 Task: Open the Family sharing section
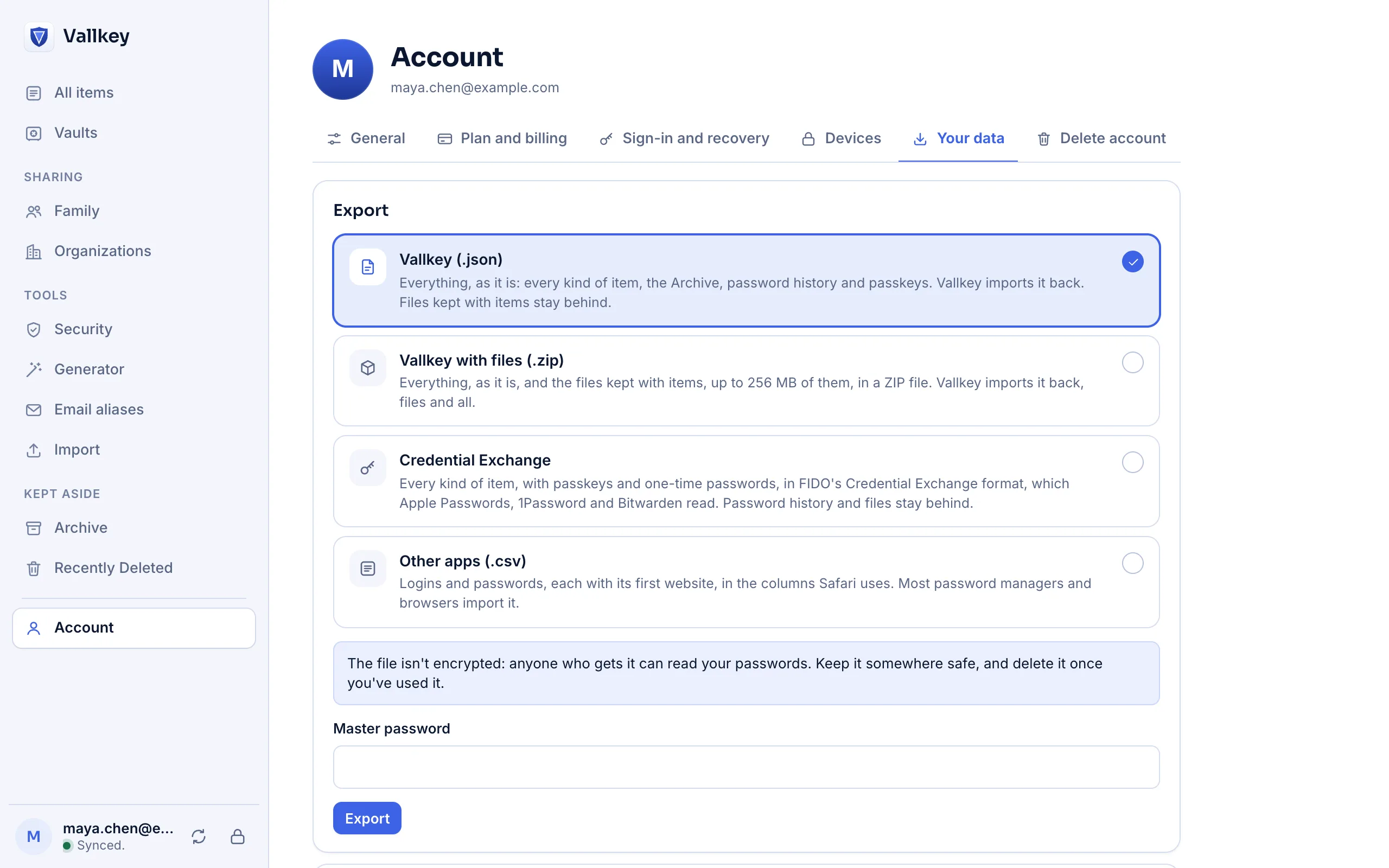tap(133, 211)
